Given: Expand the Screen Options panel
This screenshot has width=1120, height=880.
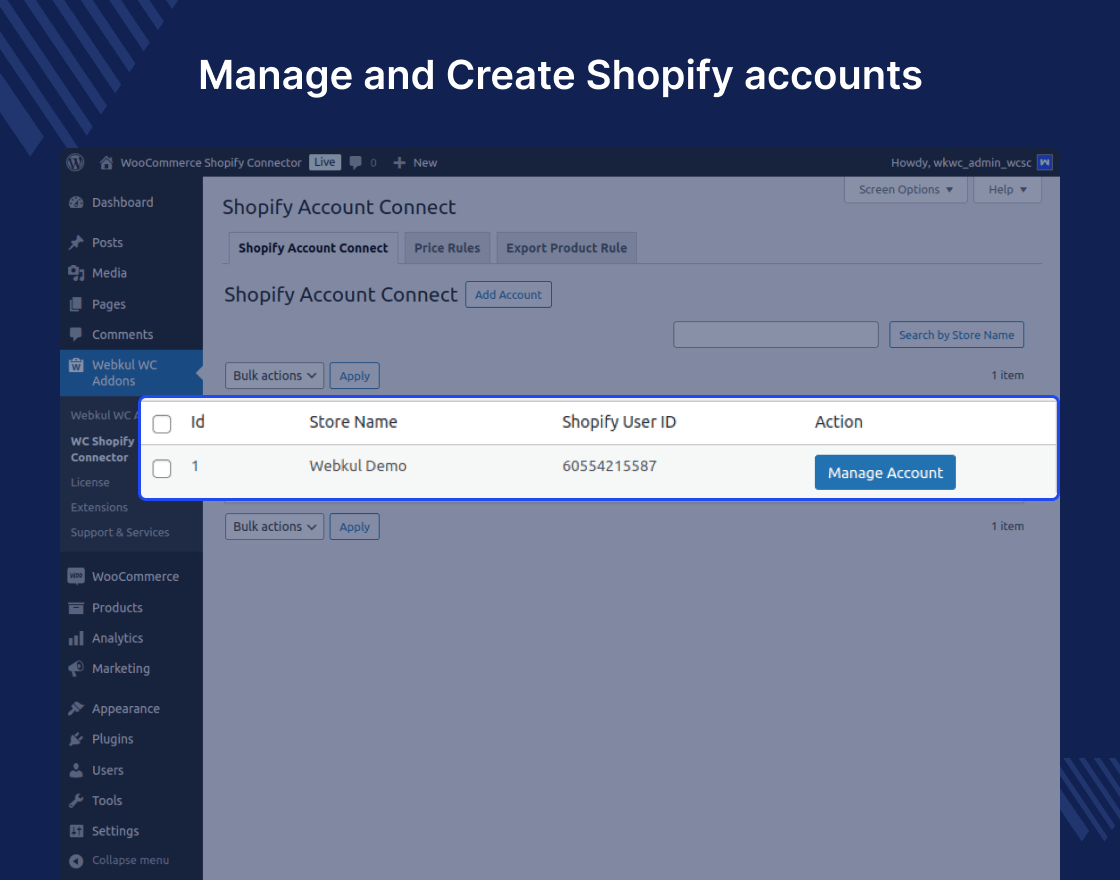Looking at the screenshot, I should click(905, 189).
